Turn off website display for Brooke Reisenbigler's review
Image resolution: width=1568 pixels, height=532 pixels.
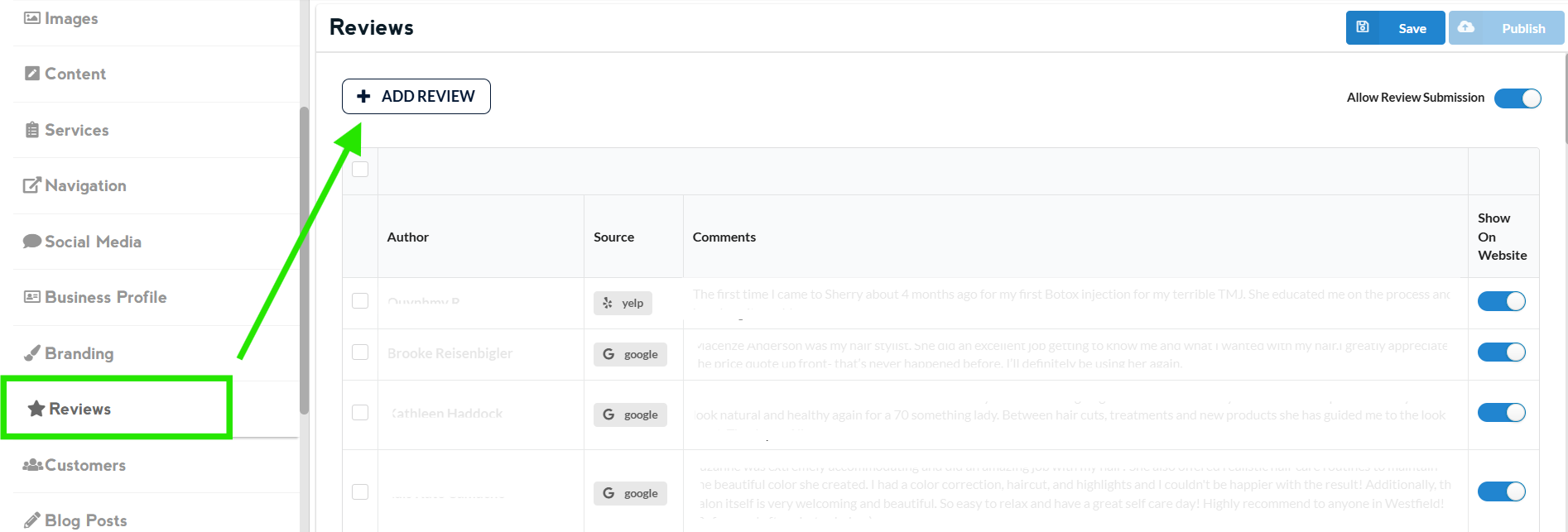1501,352
